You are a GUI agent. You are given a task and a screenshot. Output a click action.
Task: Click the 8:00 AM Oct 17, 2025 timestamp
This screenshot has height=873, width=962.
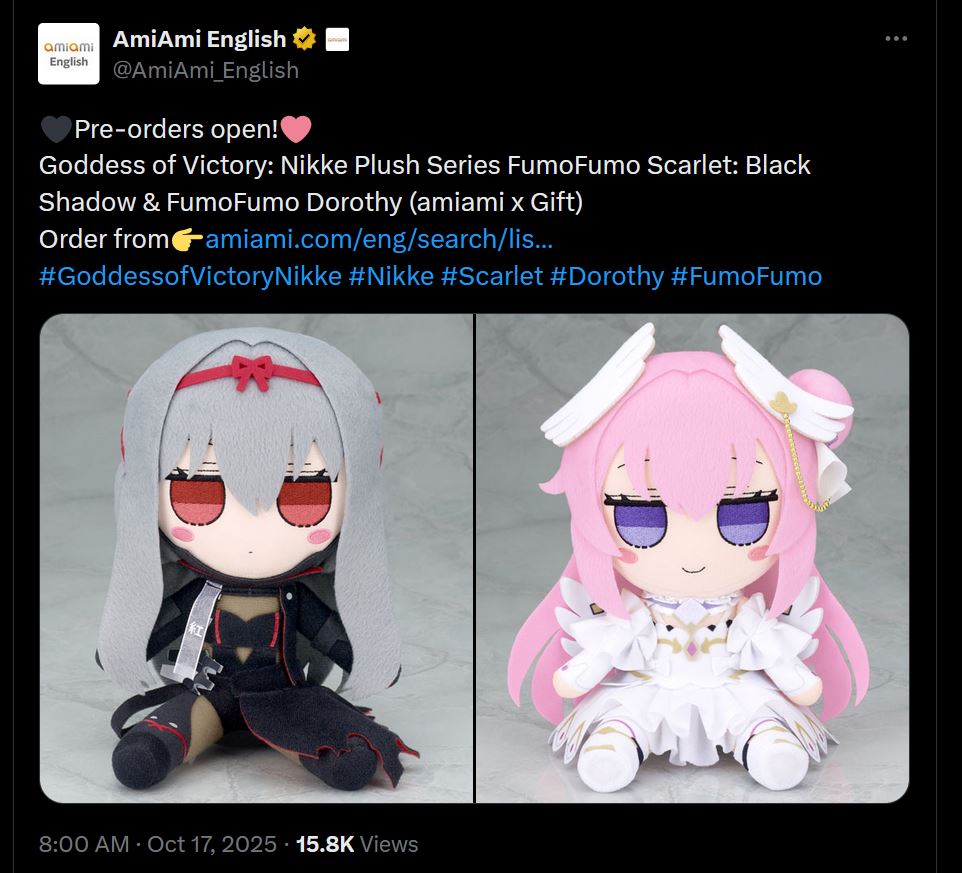click(x=158, y=844)
